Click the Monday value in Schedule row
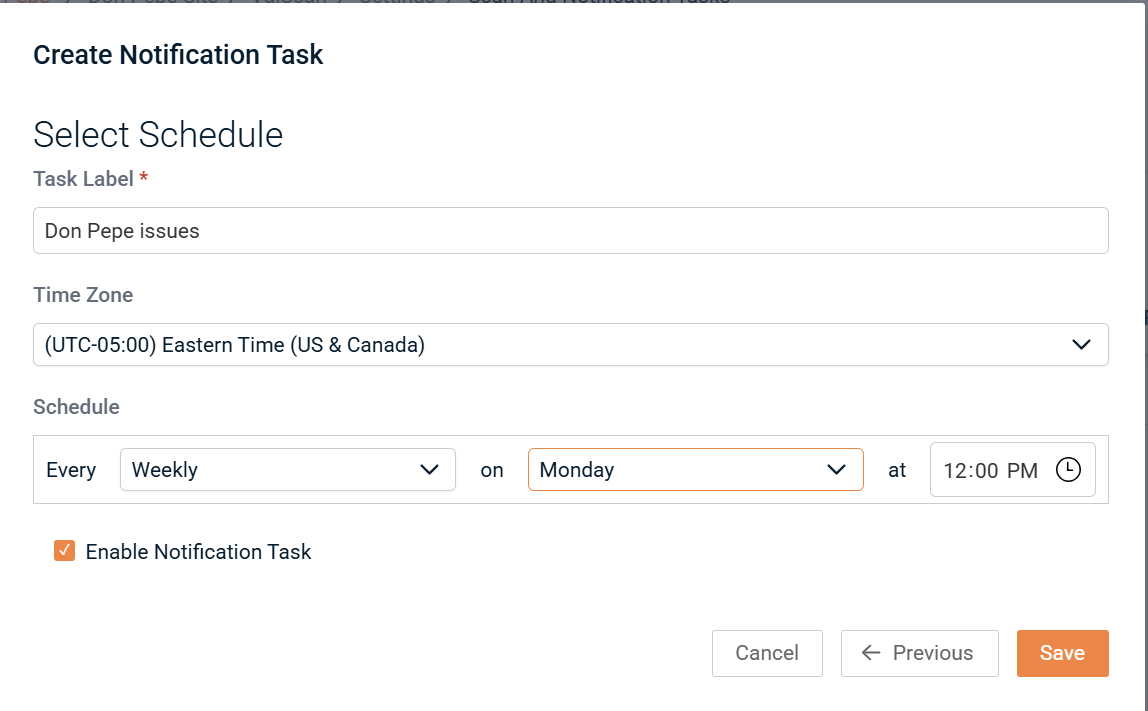 (577, 470)
